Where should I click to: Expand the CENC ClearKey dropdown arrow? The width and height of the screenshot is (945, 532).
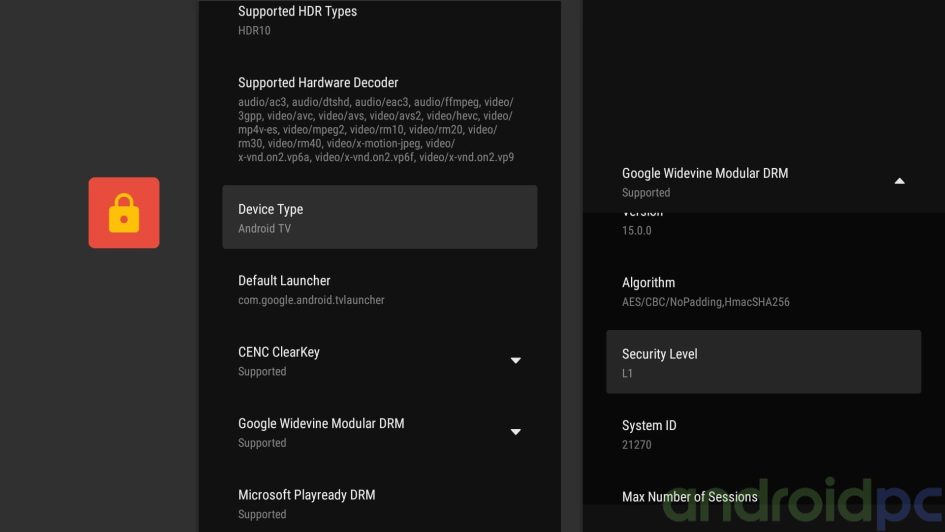[x=515, y=361]
